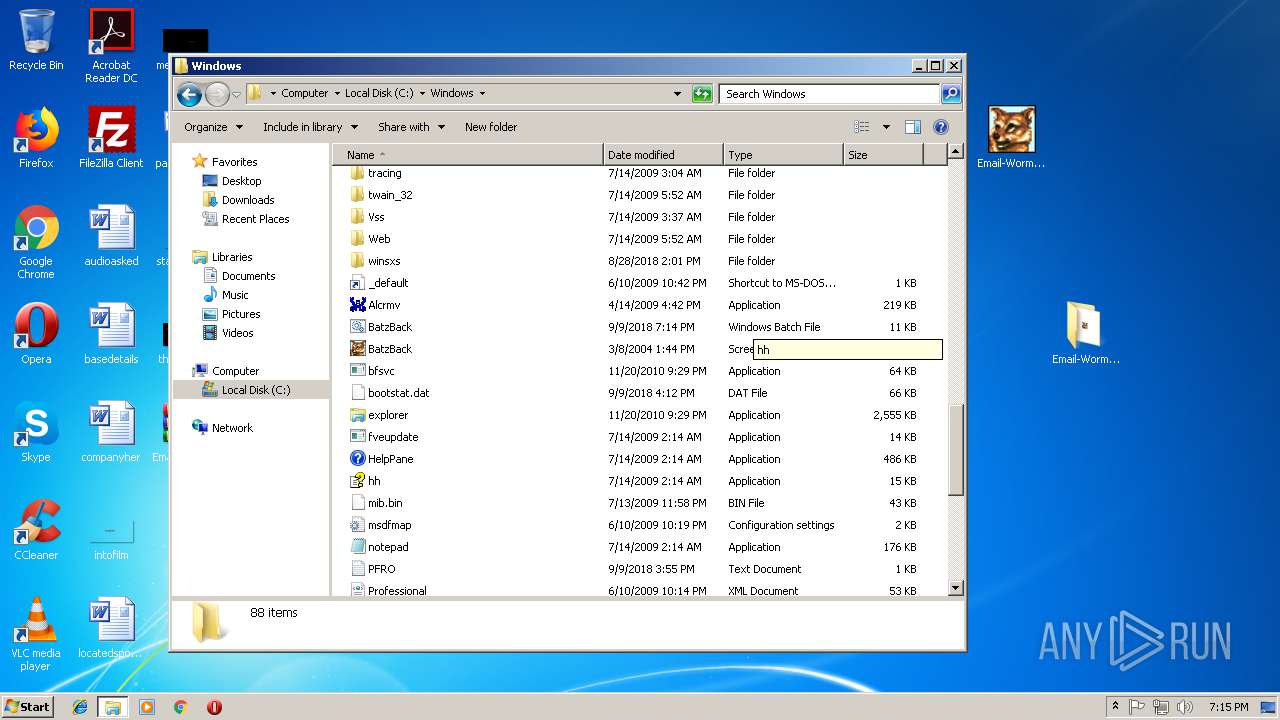
Task: Open Internet Explorer from the taskbar
Action: pyautogui.click(x=80, y=707)
